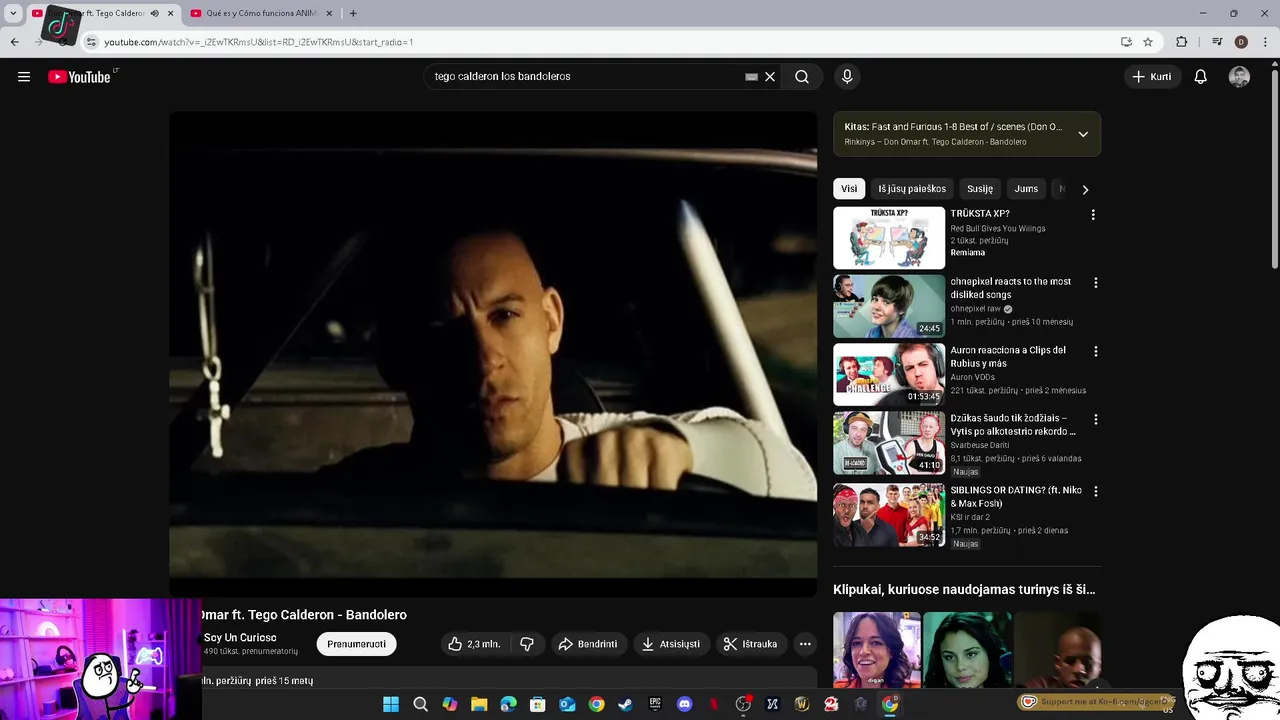Create a clip with Ištrauka

(x=750, y=644)
